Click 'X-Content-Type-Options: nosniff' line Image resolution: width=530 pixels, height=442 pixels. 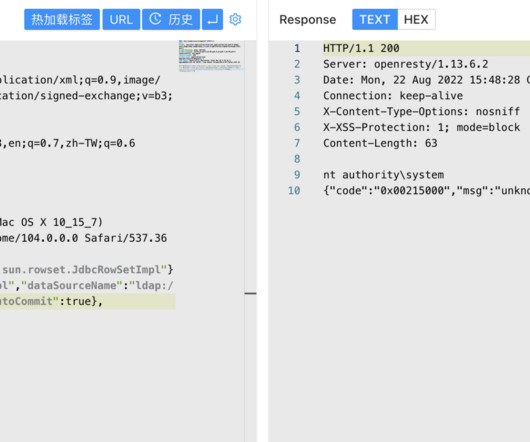click(x=421, y=112)
